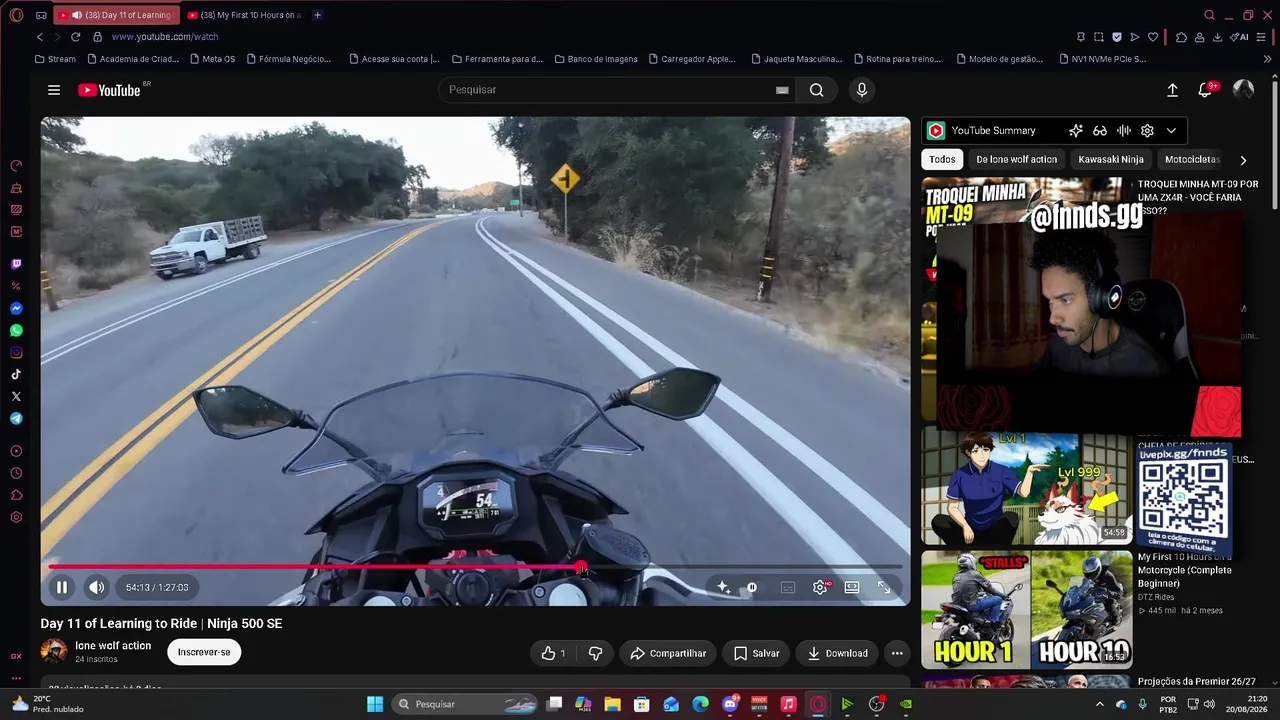The width and height of the screenshot is (1280, 720).
Task: Subscribe with Inscrever-se button
Action: pyautogui.click(x=204, y=652)
